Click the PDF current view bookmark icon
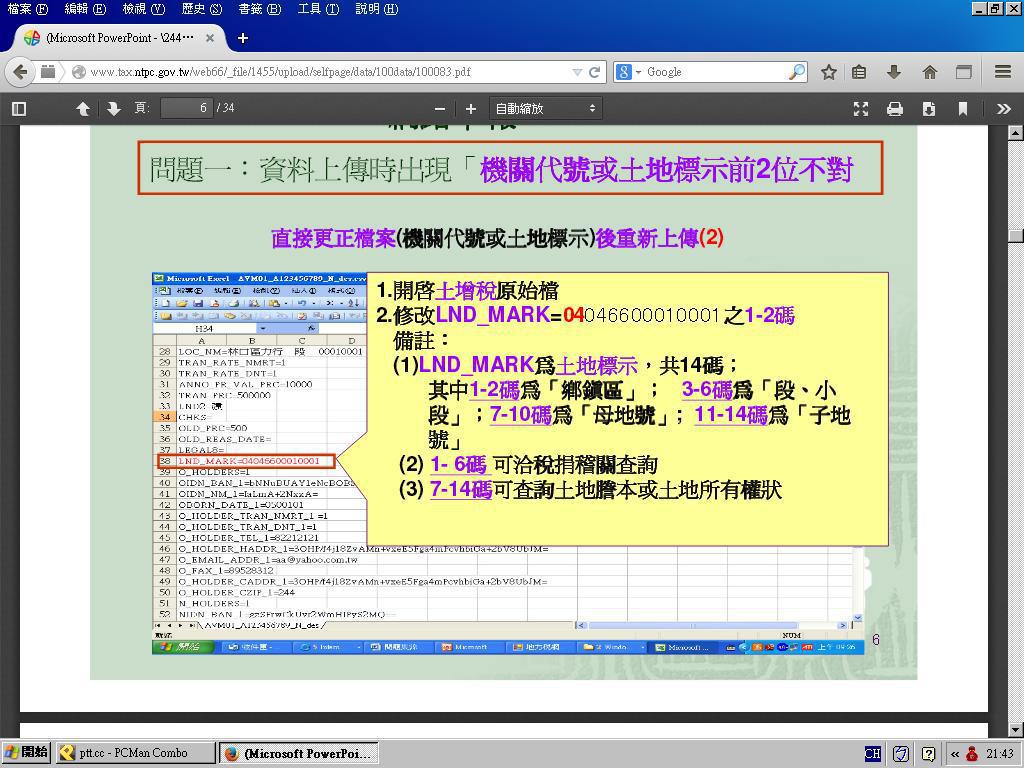1024x768 pixels. click(963, 109)
